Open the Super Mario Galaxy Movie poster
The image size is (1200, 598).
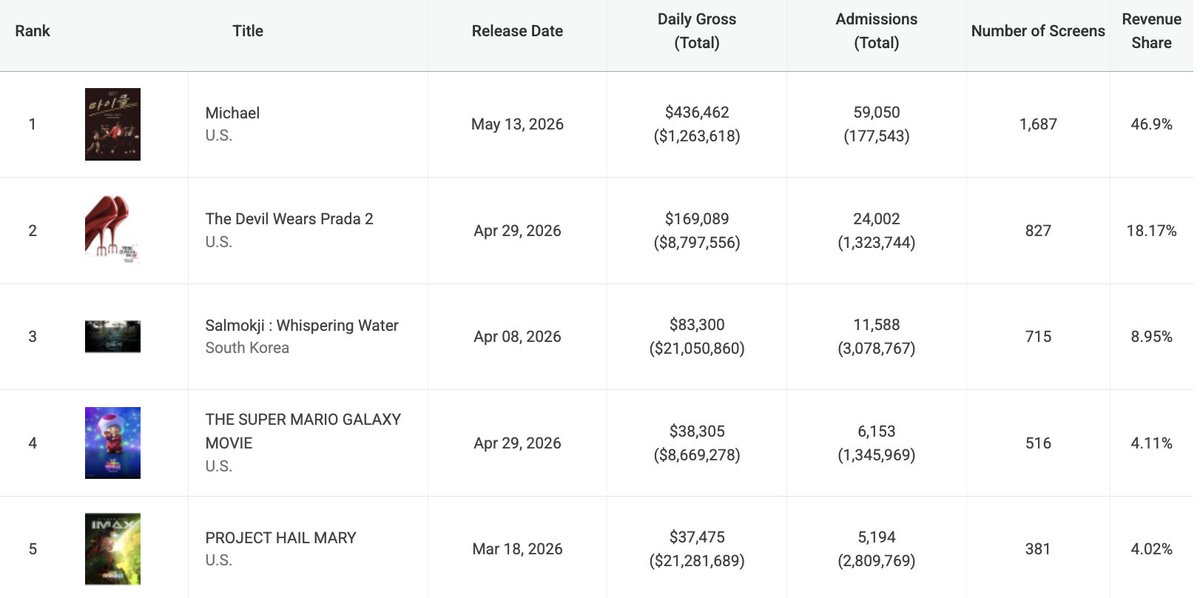click(113, 443)
